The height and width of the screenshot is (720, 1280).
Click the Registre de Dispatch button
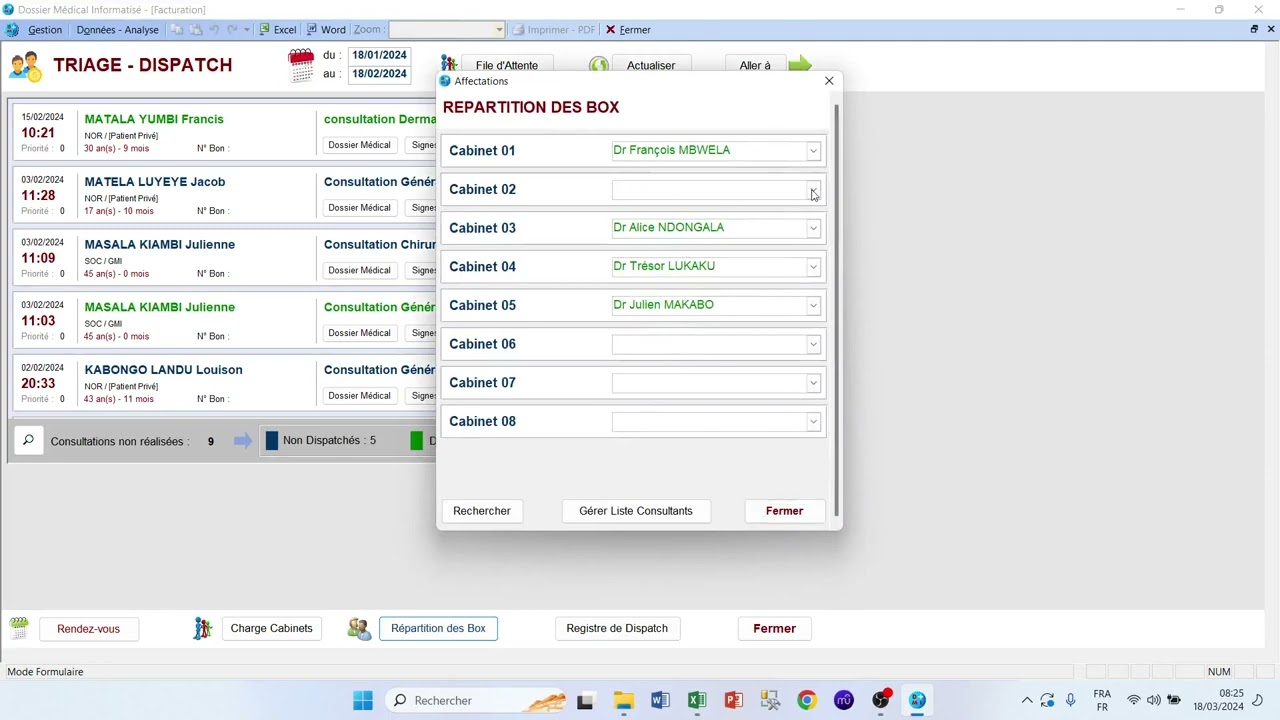617,629
